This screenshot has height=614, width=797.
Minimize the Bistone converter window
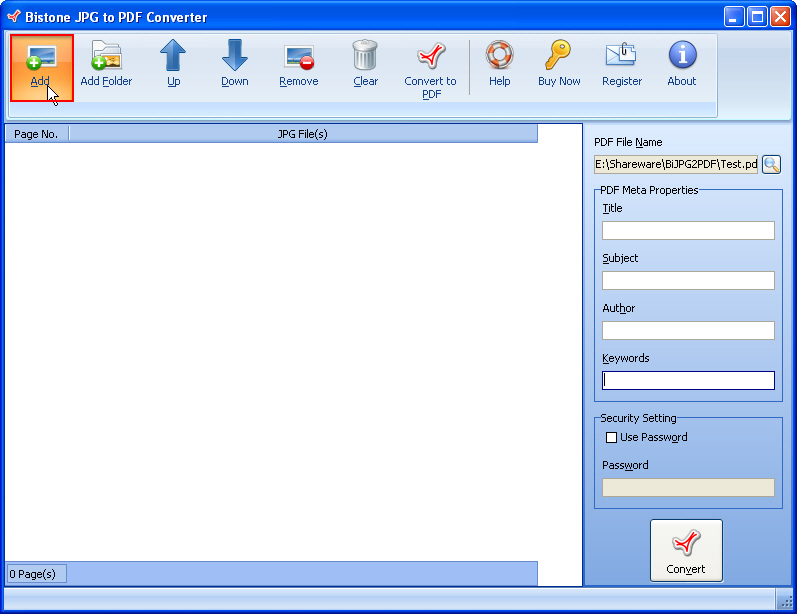click(733, 17)
